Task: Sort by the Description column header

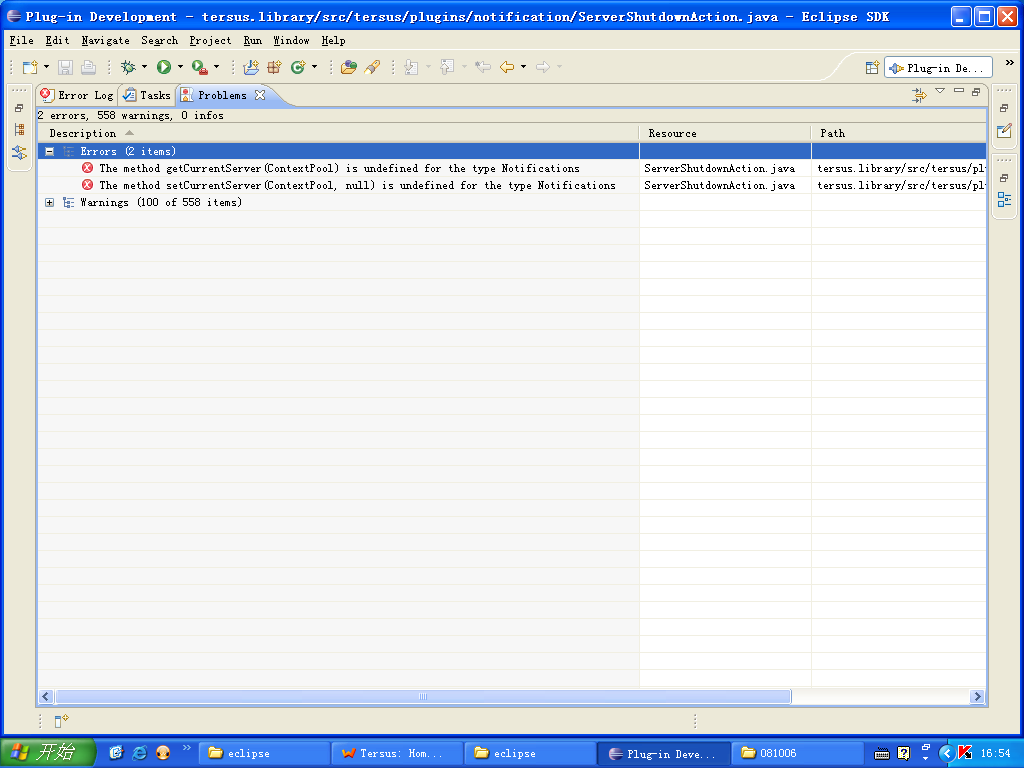Action: tap(83, 133)
